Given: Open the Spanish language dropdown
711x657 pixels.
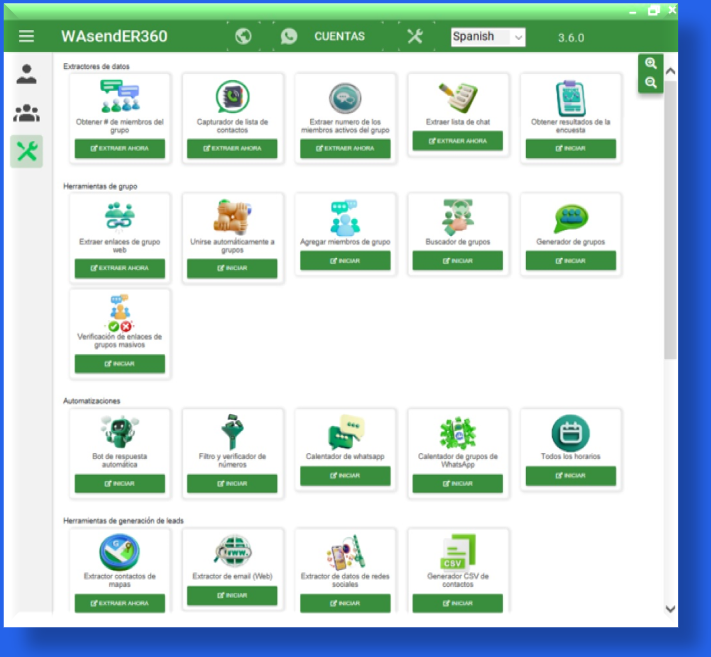Looking at the screenshot, I should pos(487,37).
